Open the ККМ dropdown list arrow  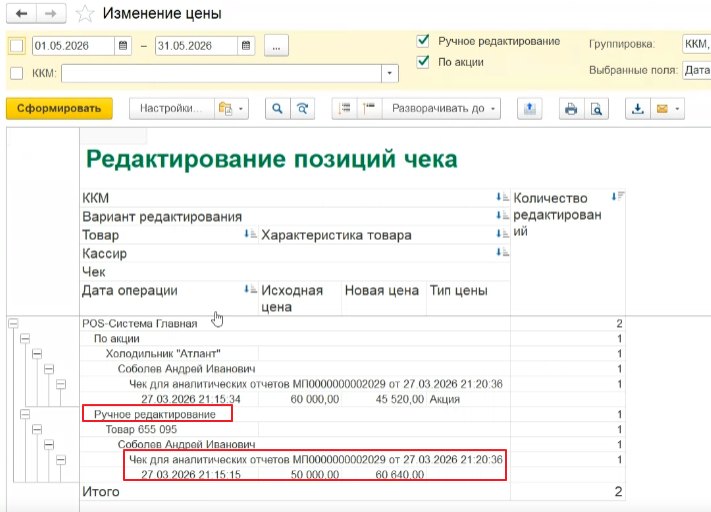[390, 73]
